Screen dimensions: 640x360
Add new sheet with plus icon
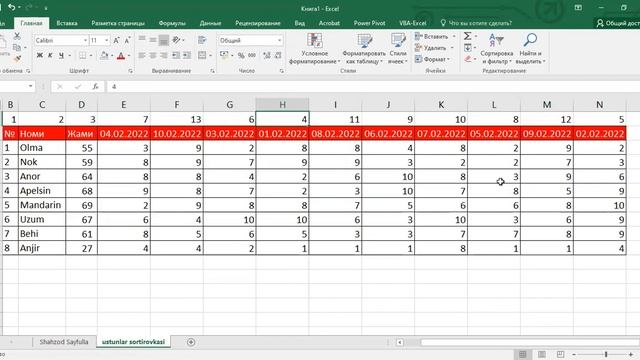click(x=191, y=342)
